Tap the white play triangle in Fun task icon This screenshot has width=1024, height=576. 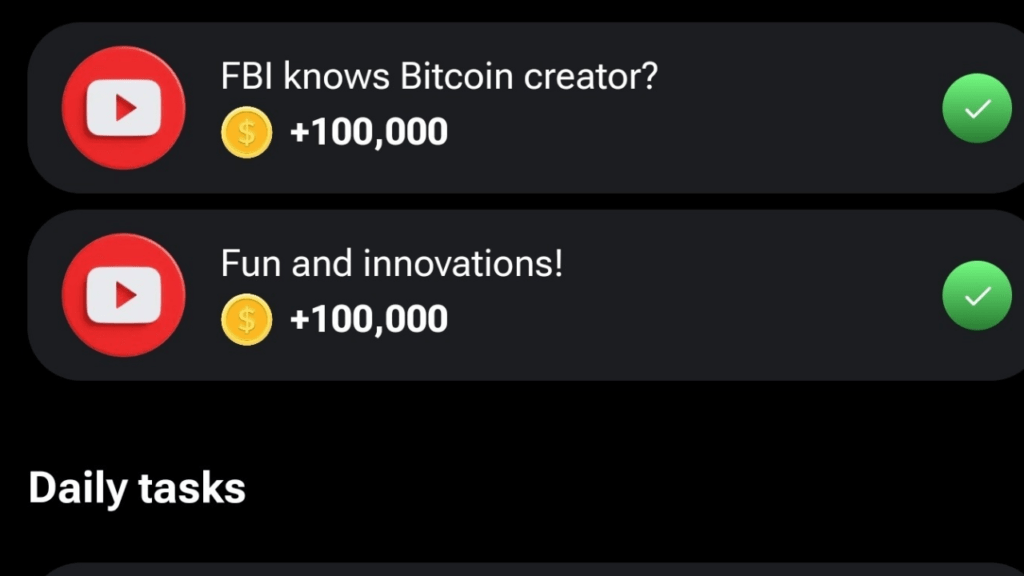125,295
